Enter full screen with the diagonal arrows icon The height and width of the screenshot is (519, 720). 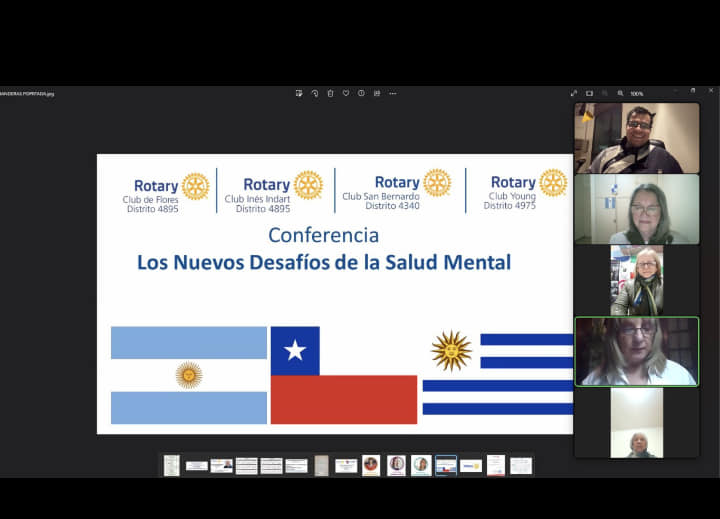tap(574, 93)
